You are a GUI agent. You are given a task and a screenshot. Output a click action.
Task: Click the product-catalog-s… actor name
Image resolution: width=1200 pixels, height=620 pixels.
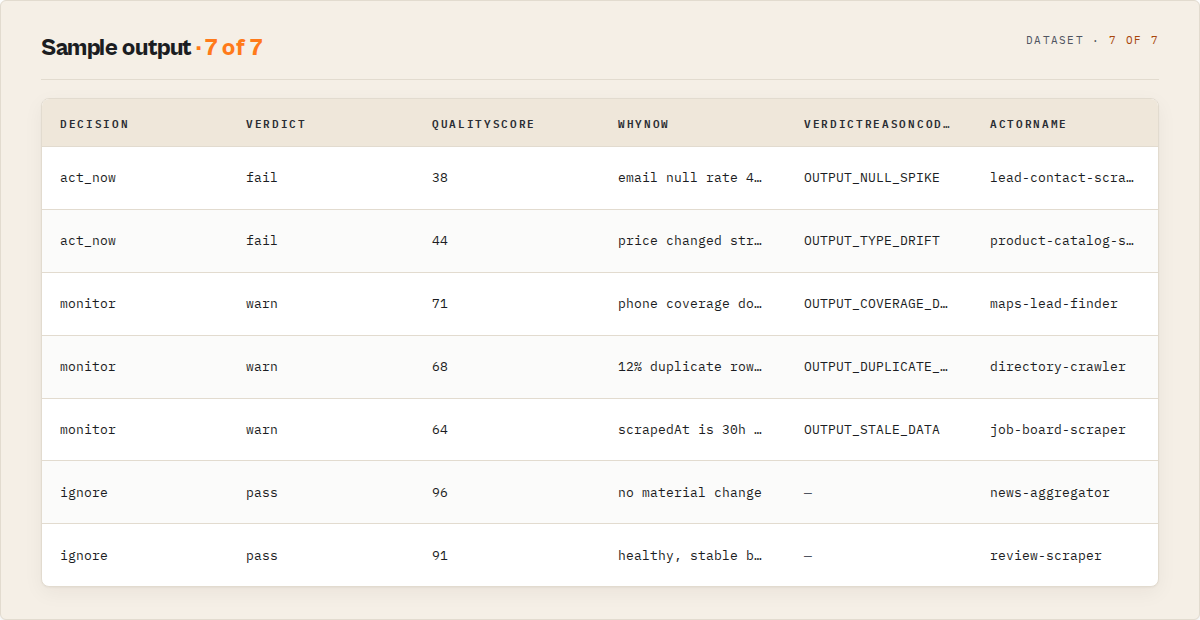click(1062, 241)
